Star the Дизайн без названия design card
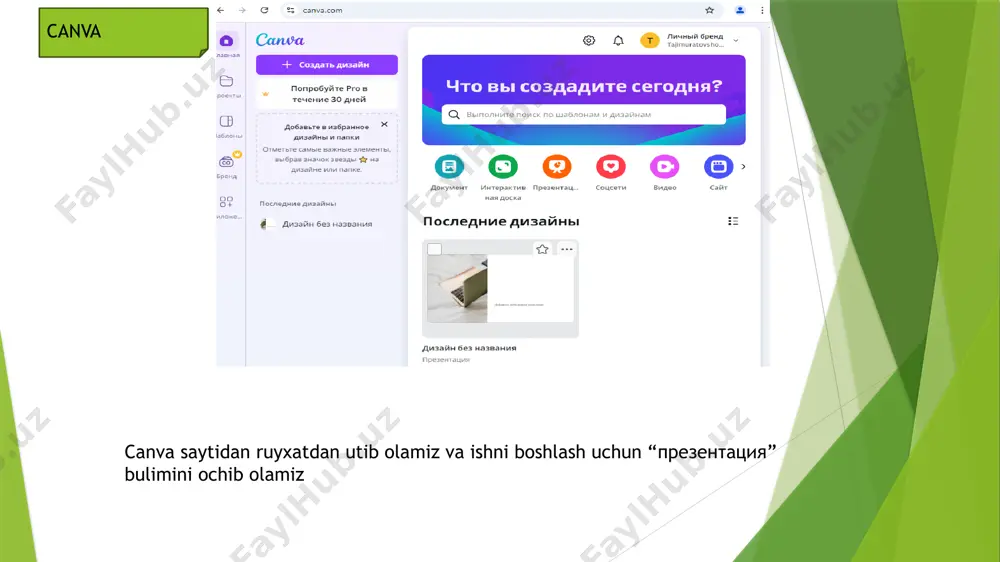 pos(542,249)
